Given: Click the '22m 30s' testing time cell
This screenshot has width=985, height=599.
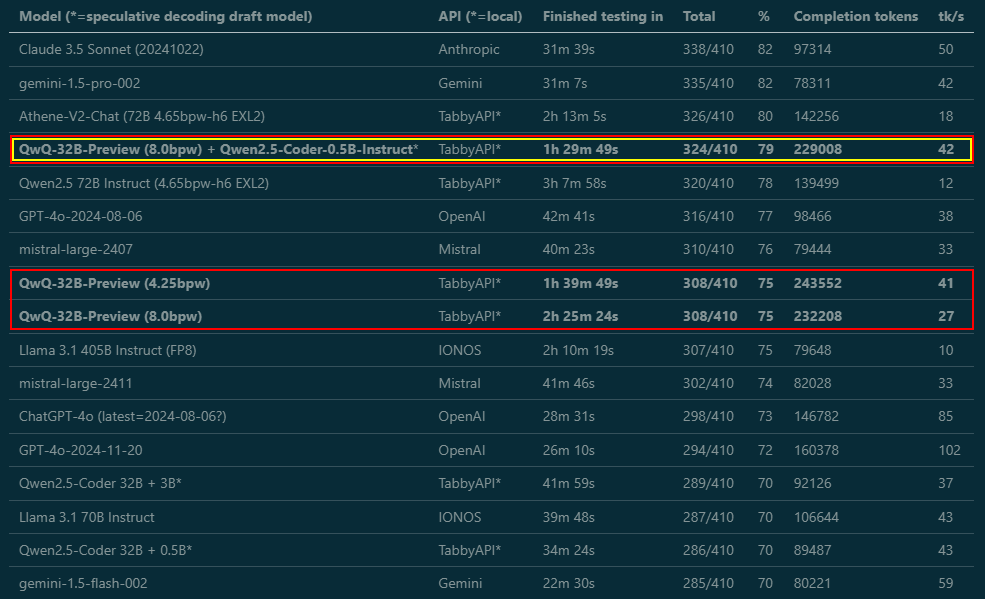Looking at the screenshot, I should pyautogui.click(x=569, y=584).
